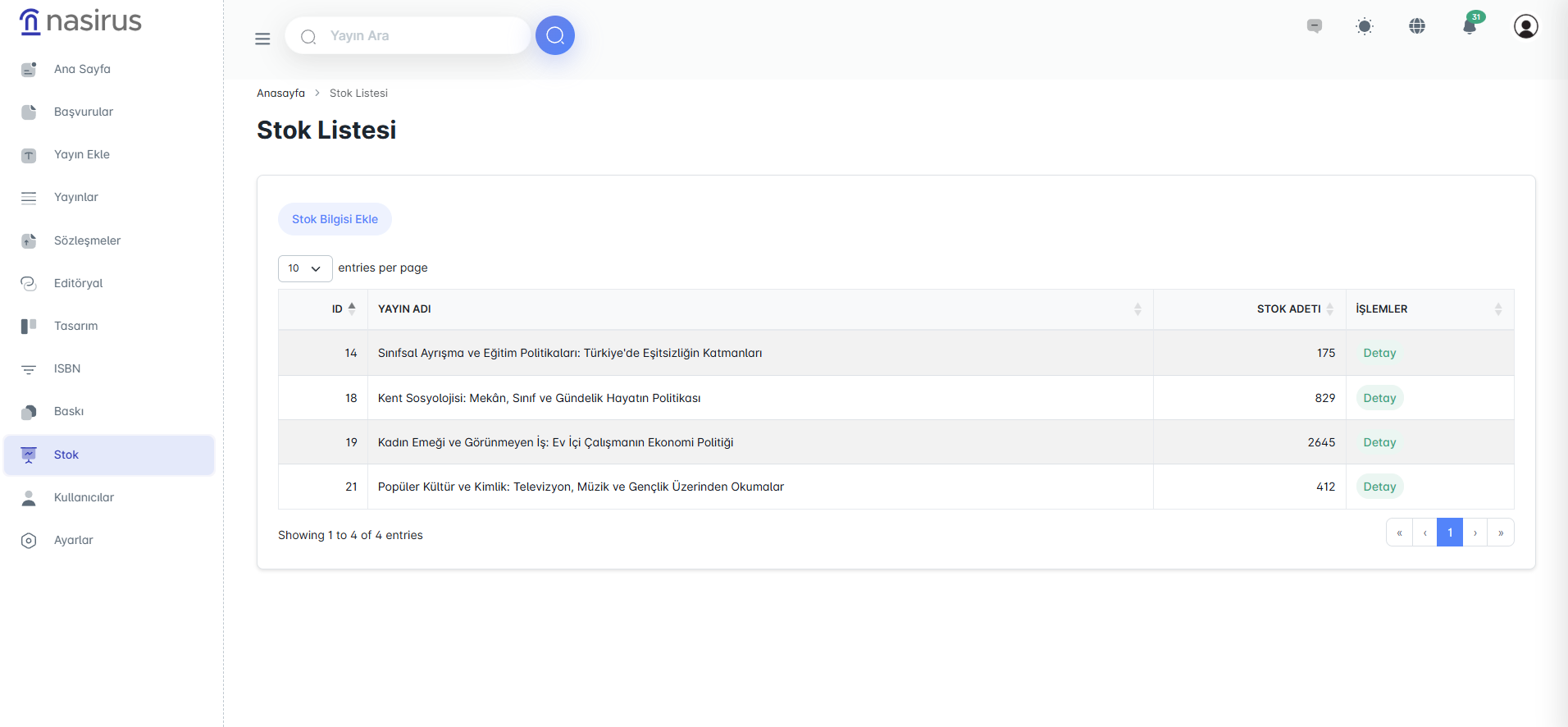
Task: Click the nasirus logo
Action: [x=80, y=21]
